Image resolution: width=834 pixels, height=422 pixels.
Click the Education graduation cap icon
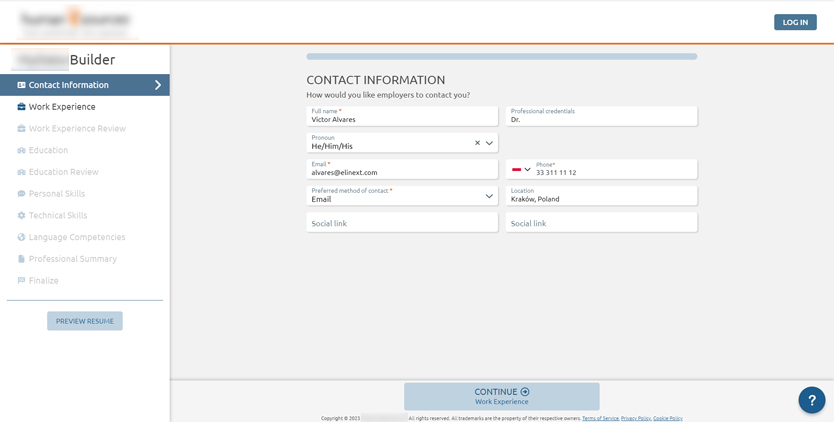[x=21, y=150]
